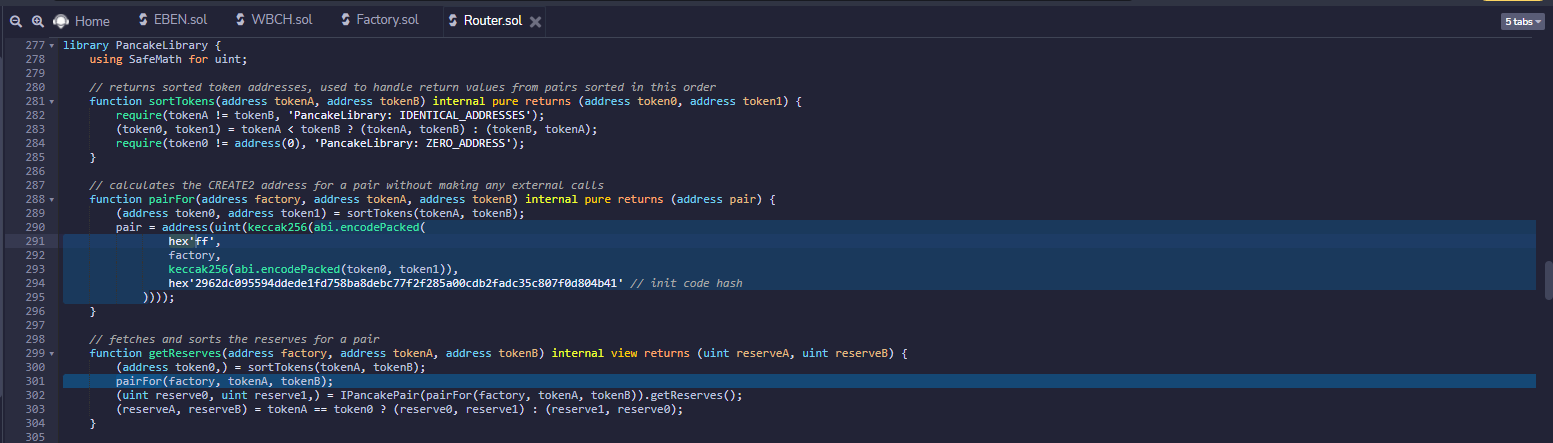Image resolution: width=1553 pixels, height=443 pixels.
Task: Collapse the getReserves function at line 299
Action: click(x=51, y=353)
